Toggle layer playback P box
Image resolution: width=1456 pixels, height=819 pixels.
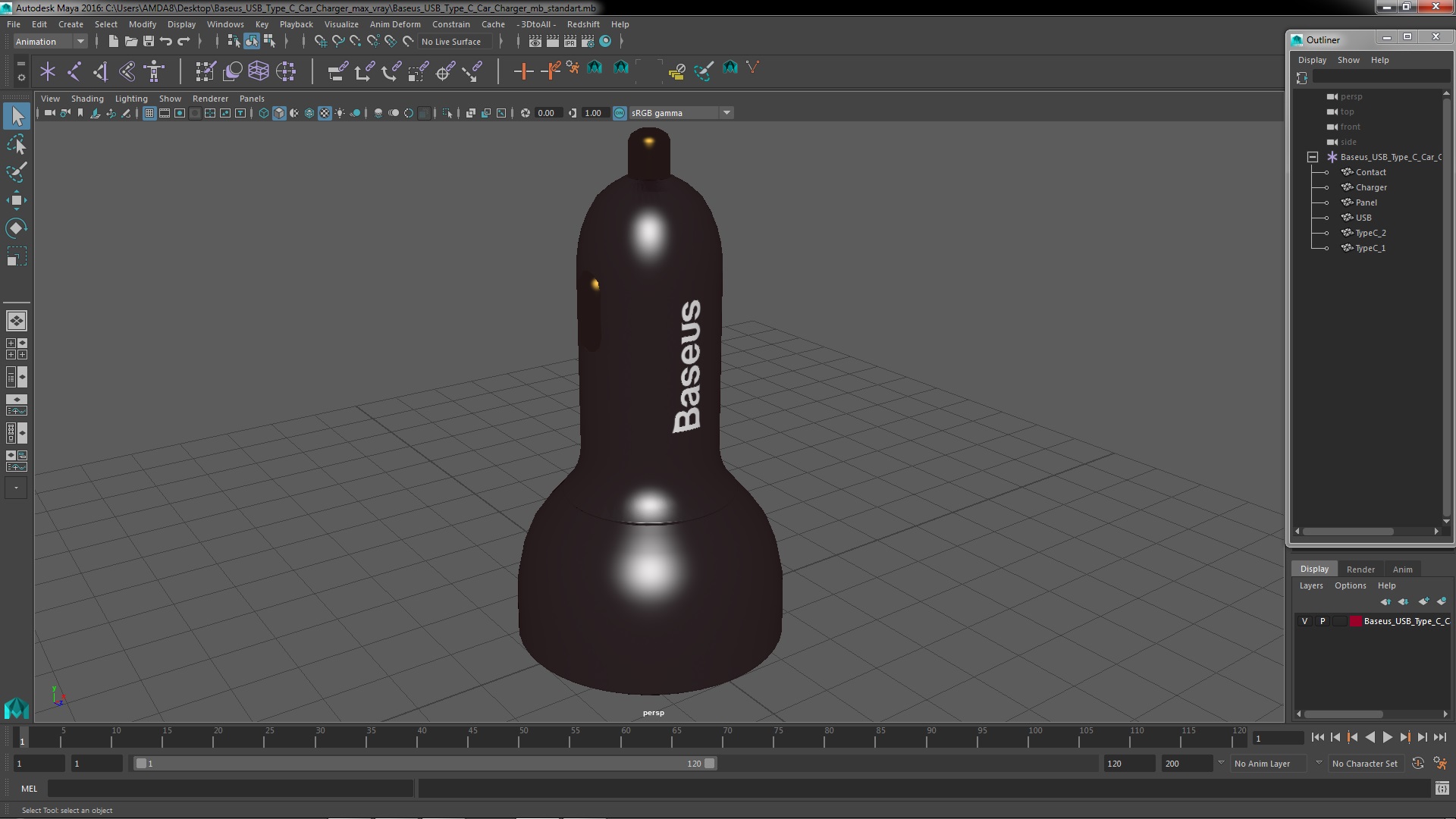(1323, 621)
